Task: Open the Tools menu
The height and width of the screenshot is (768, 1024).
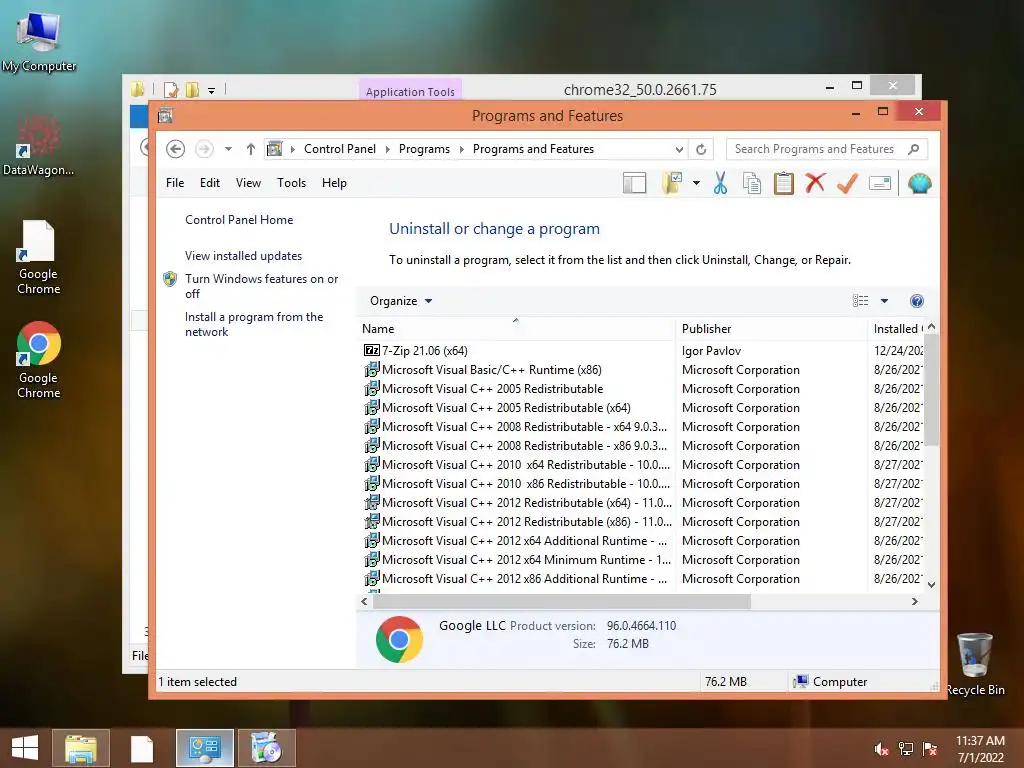Action: pyautogui.click(x=291, y=184)
